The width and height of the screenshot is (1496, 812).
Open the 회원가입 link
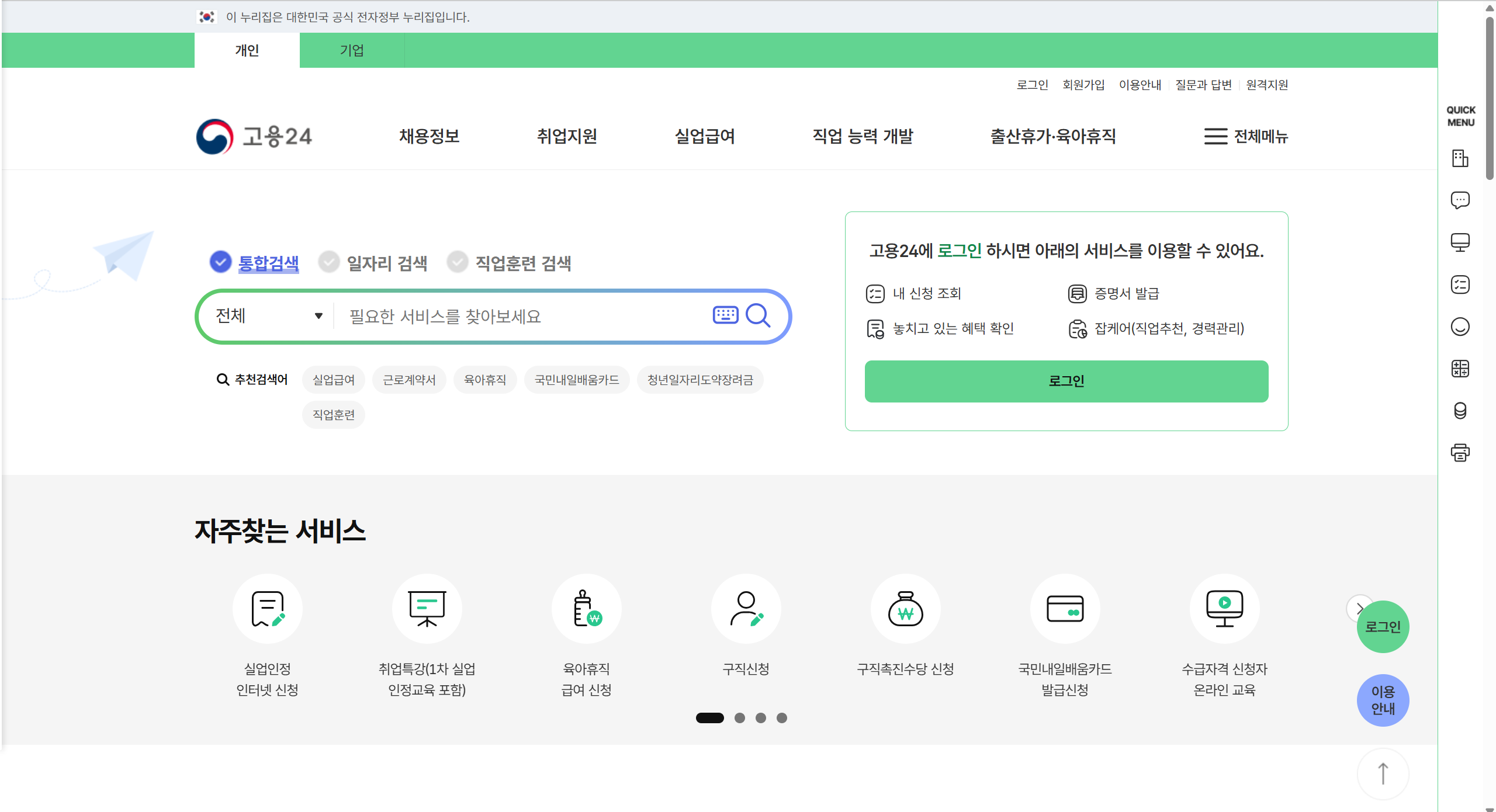tap(1083, 85)
